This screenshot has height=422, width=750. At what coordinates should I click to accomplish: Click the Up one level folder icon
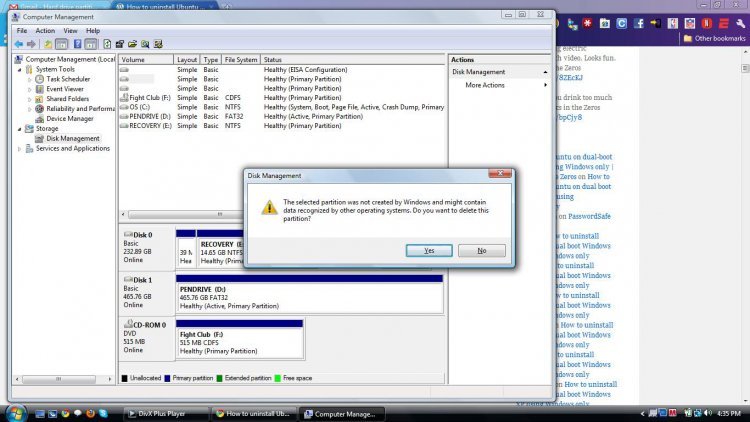48,44
